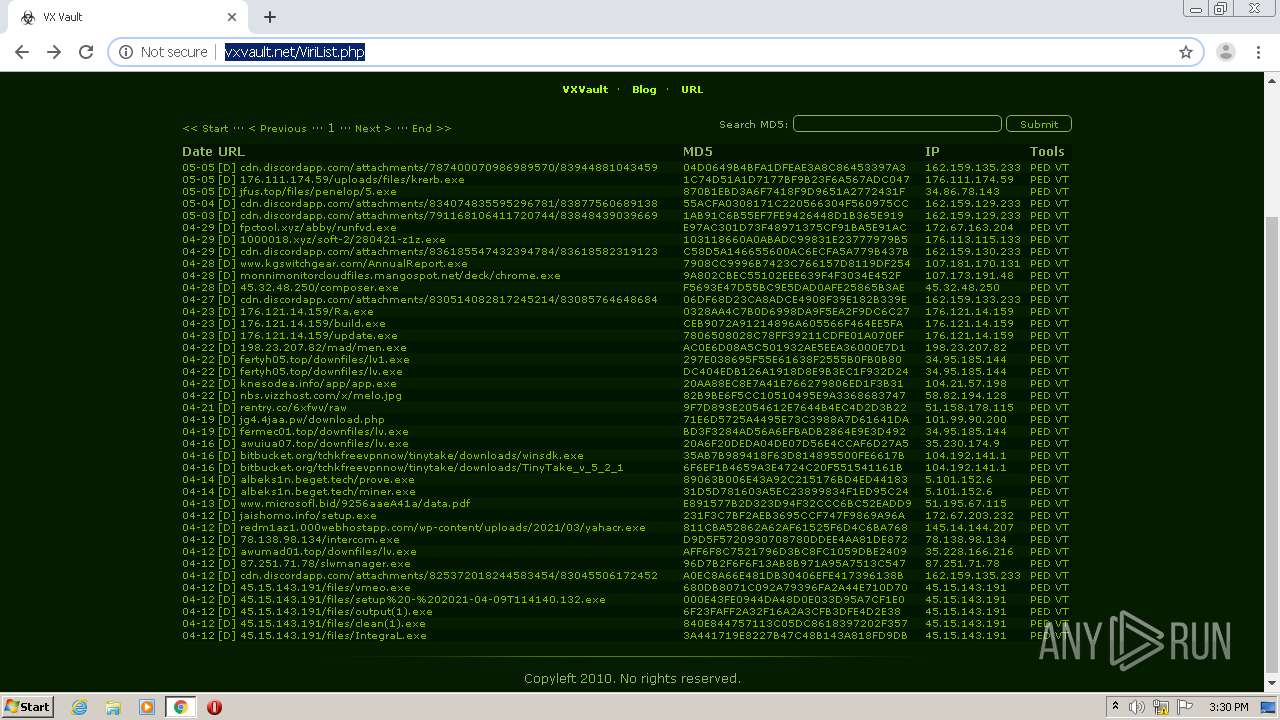Focus the Search MD5 input box

tap(897, 124)
